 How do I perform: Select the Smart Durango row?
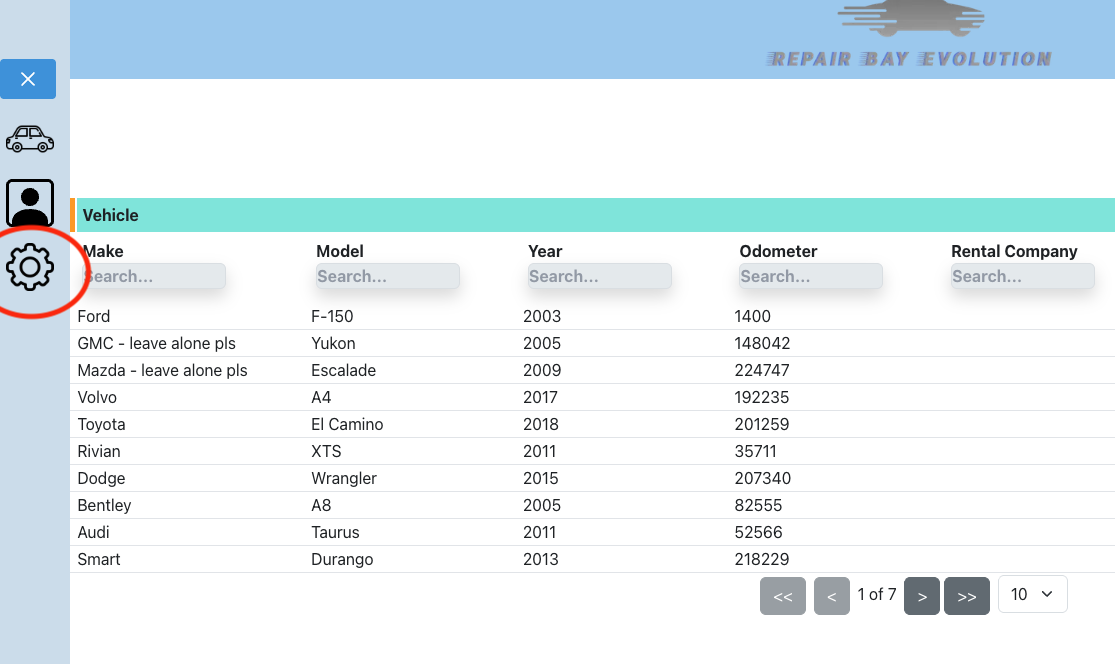coord(400,559)
